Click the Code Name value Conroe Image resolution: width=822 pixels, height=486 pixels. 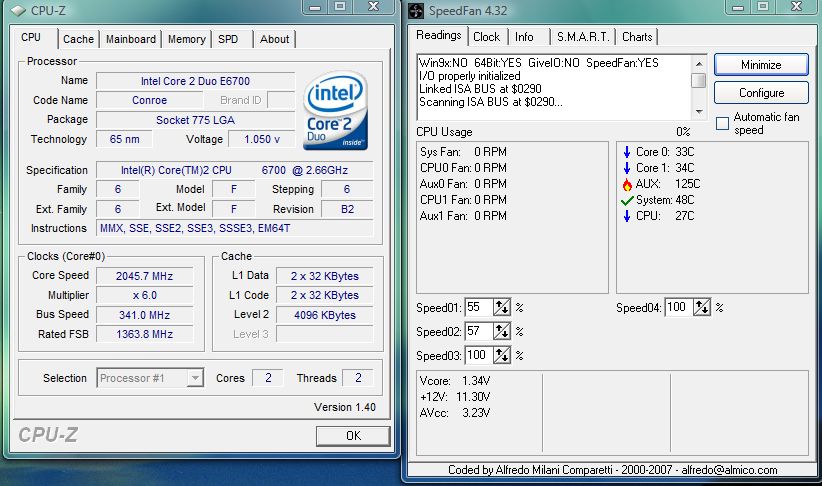(149, 100)
